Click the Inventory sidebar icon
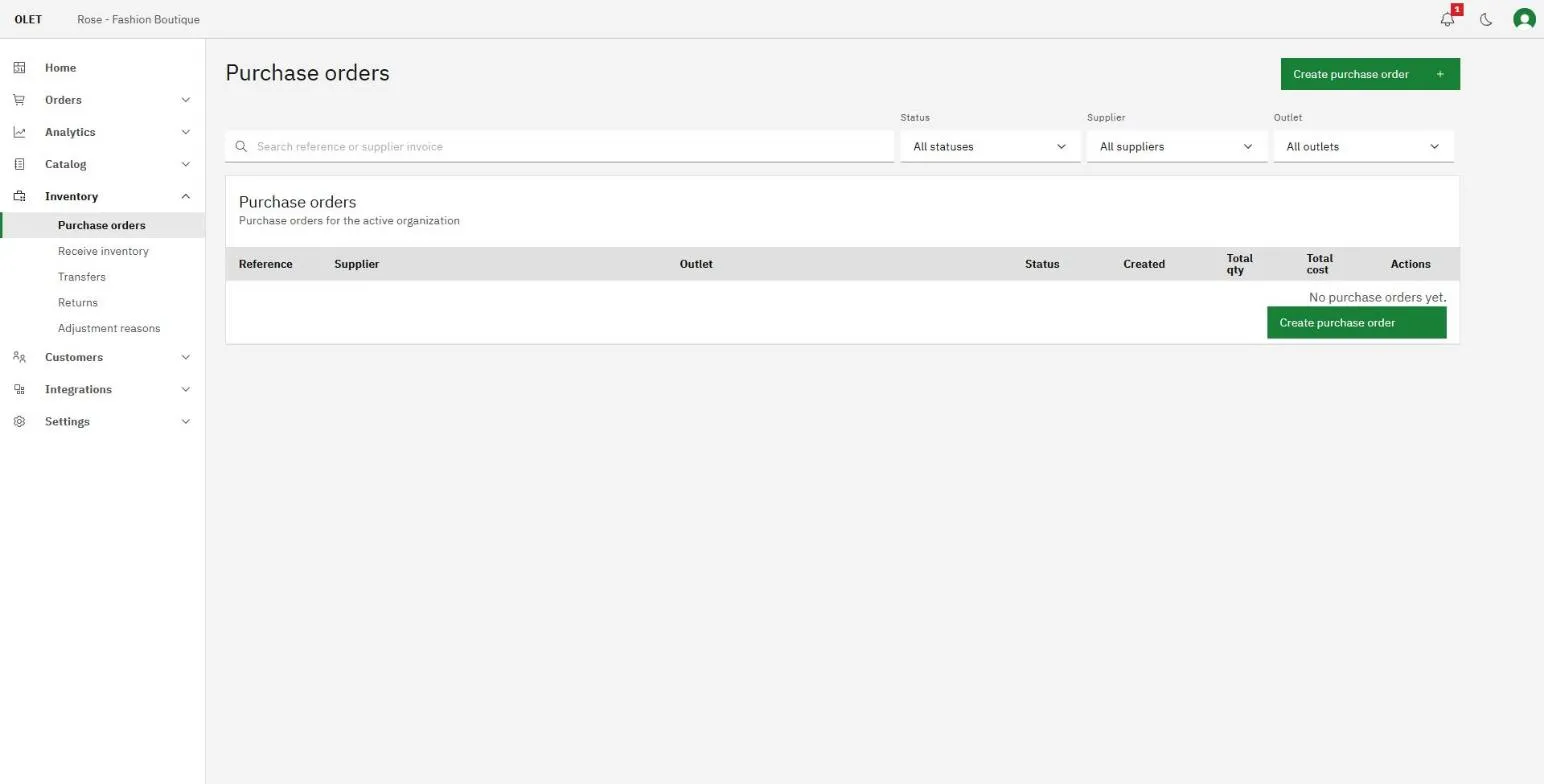The height and width of the screenshot is (784, 1544). point(19,196)
